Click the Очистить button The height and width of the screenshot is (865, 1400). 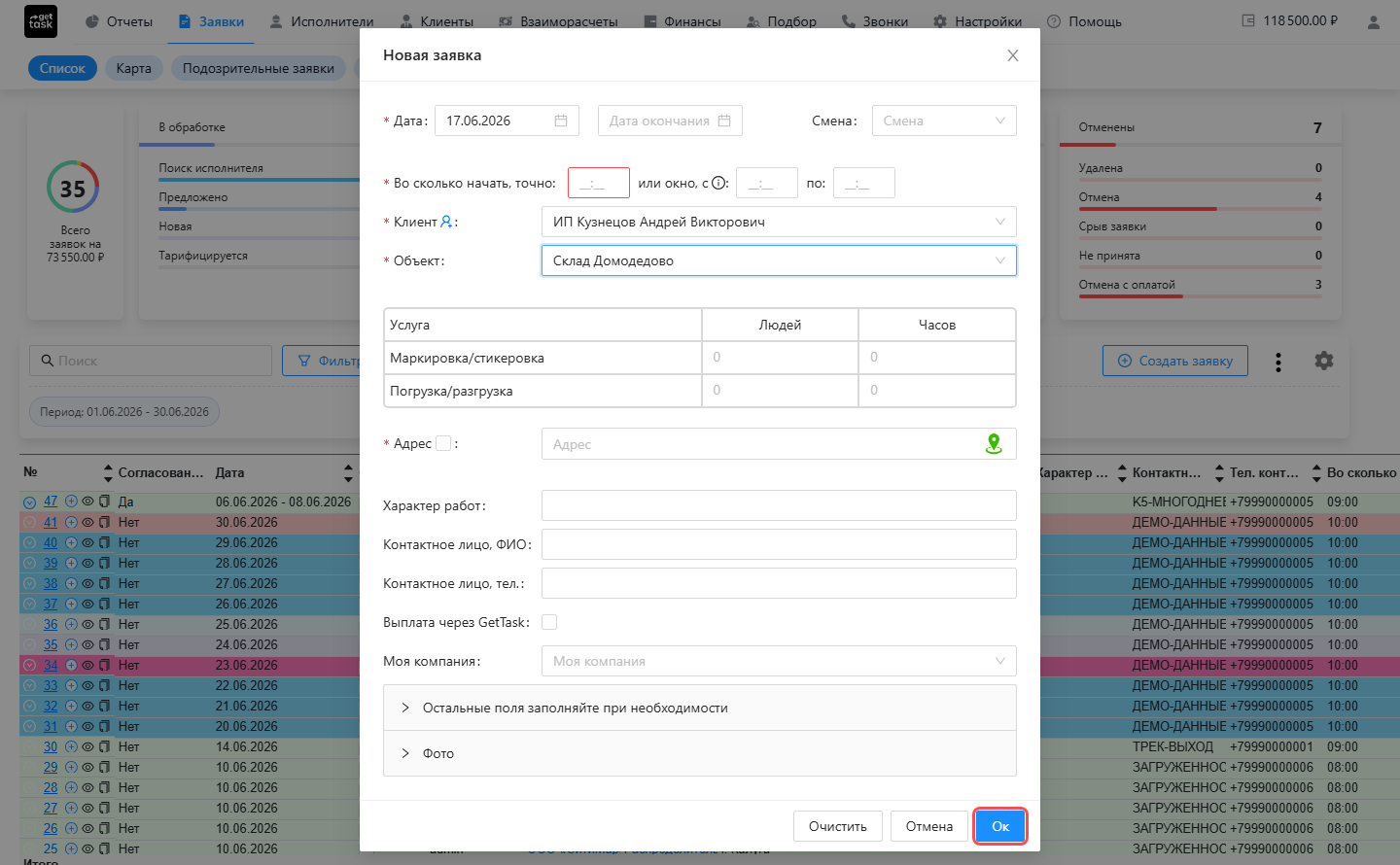pos(838,826)
